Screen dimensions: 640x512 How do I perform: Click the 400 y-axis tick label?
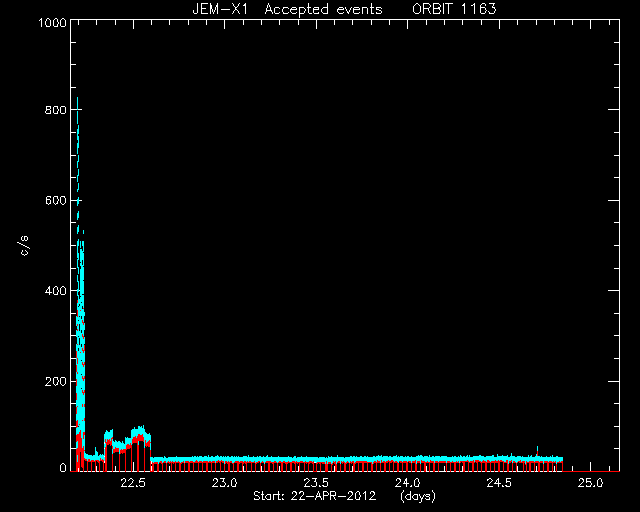click(56, 291)
